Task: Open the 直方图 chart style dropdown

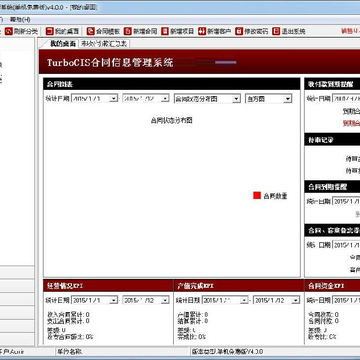Action: coord(288,99)
